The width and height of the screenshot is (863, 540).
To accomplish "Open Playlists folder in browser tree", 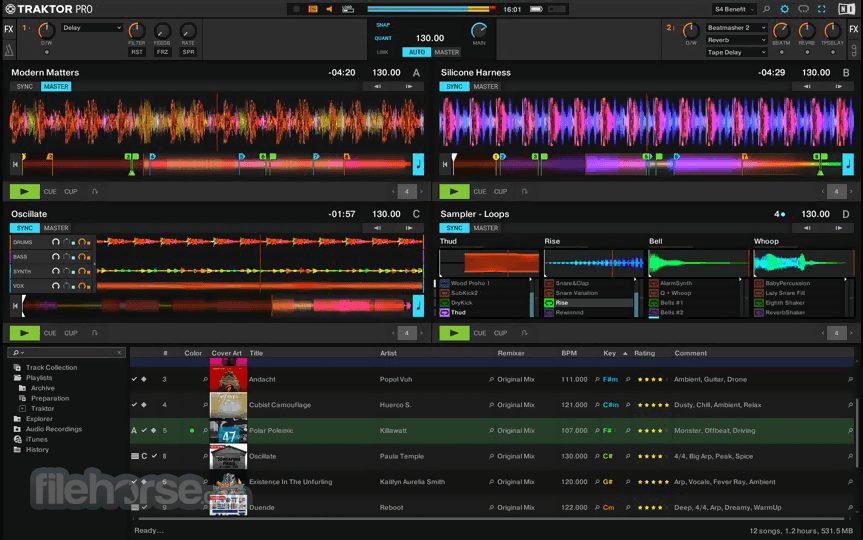I will click(x=39, y=378).
